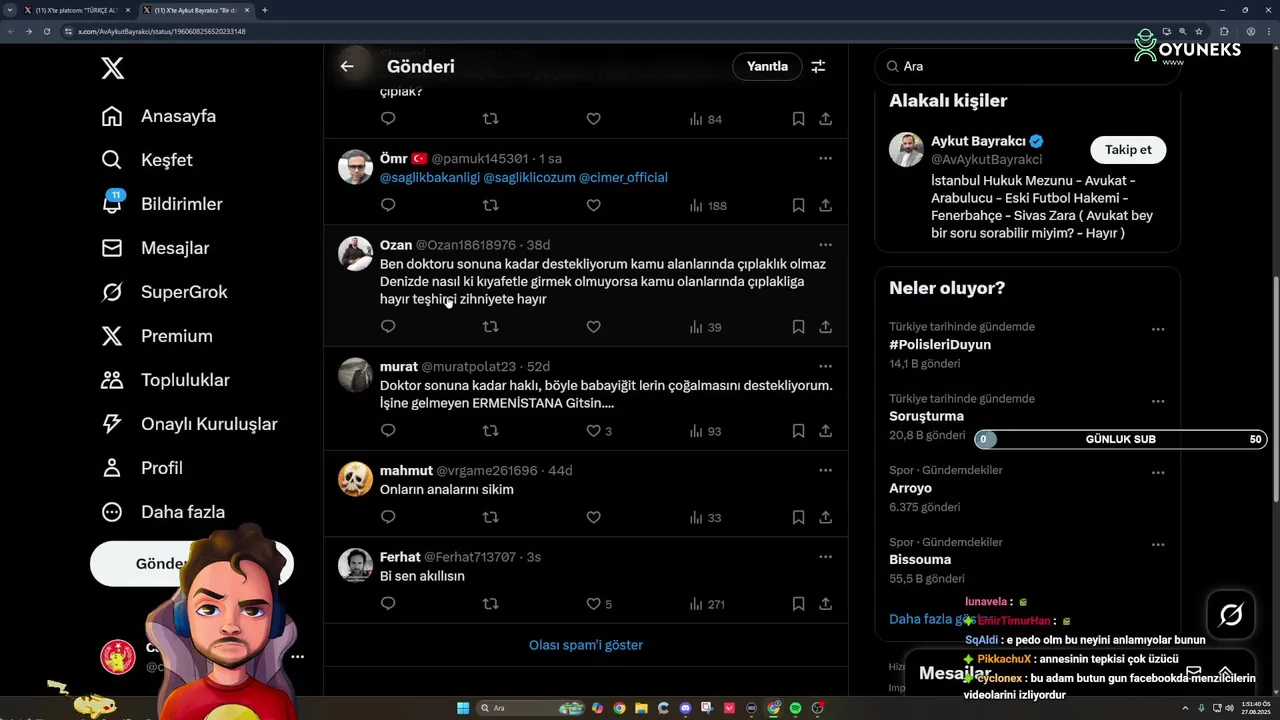Share murat's reply
This screenshot has width=1280, height=720.
pyautogui.click(x=825, y=431)
